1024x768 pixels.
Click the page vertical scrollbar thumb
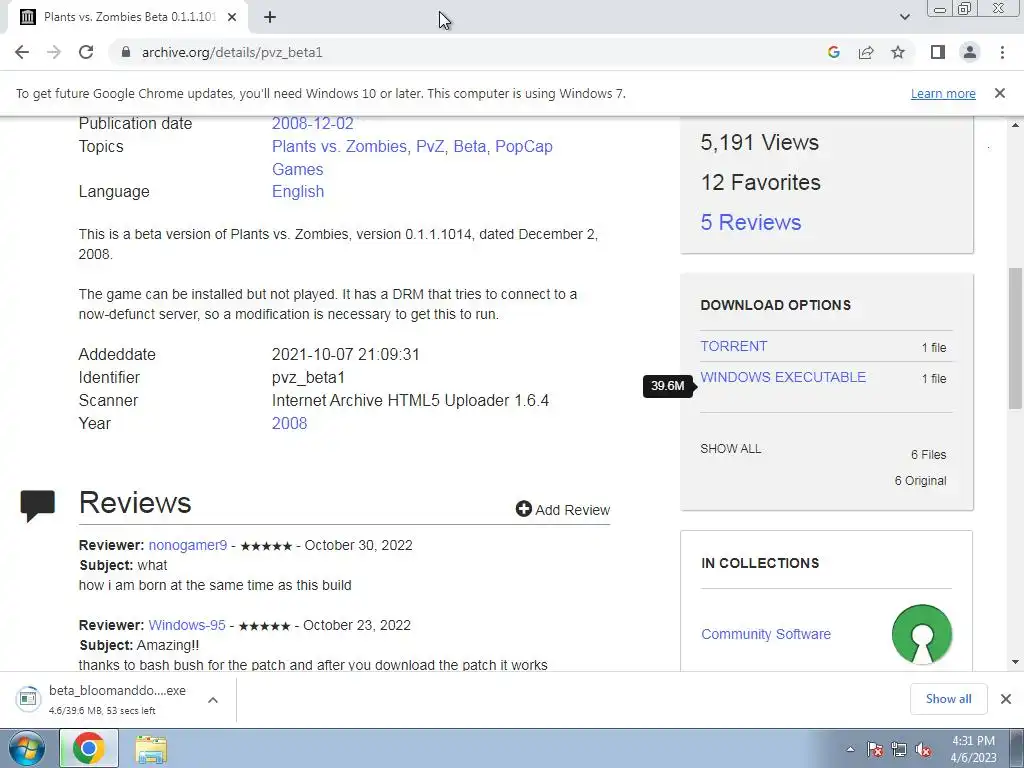tap(1015, 338)
